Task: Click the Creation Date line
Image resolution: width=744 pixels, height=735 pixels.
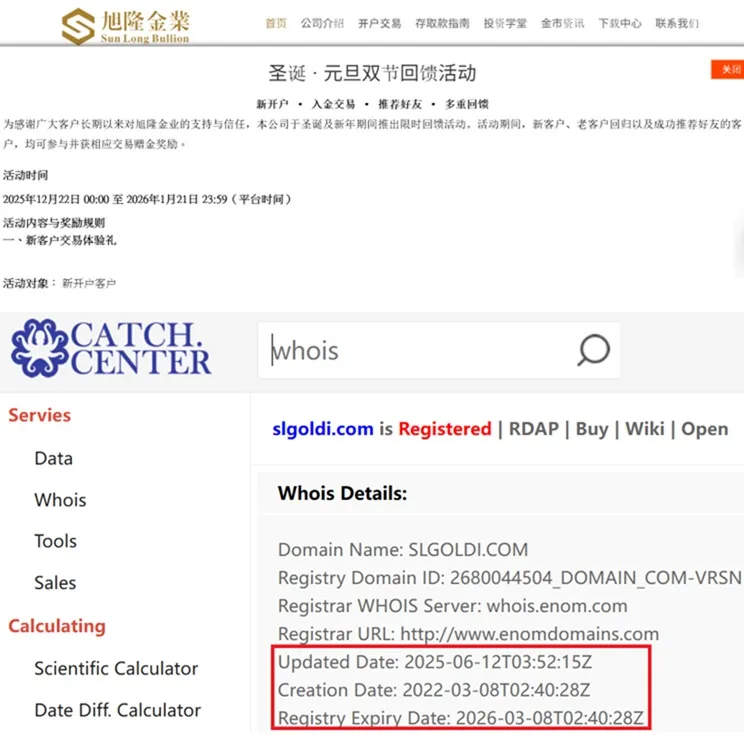Action: (434, 690)
